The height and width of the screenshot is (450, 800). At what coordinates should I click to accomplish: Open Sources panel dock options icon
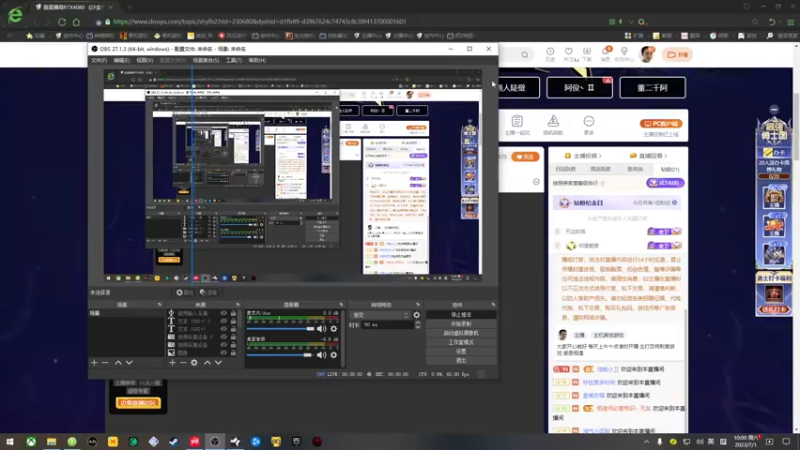(237, 305)
